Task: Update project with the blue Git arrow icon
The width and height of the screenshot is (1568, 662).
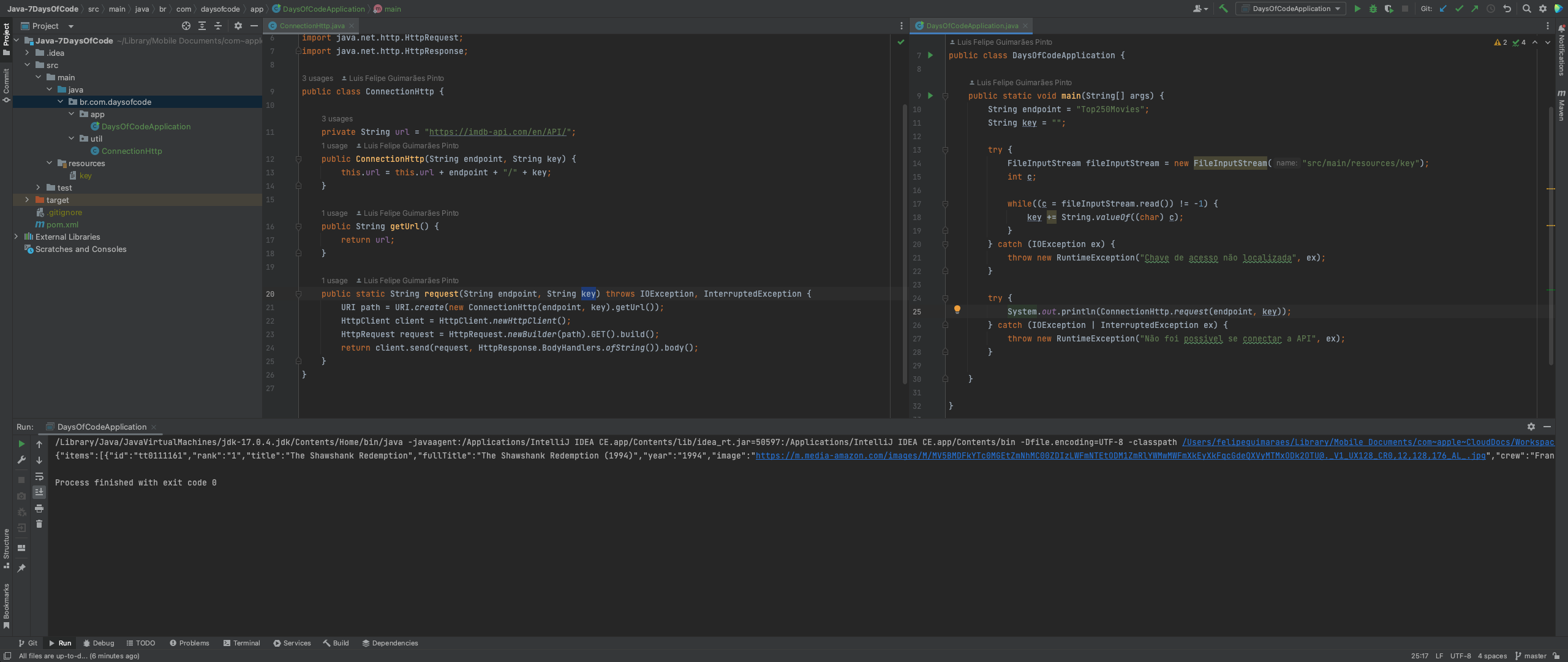Action: [x=1442, y=9]
